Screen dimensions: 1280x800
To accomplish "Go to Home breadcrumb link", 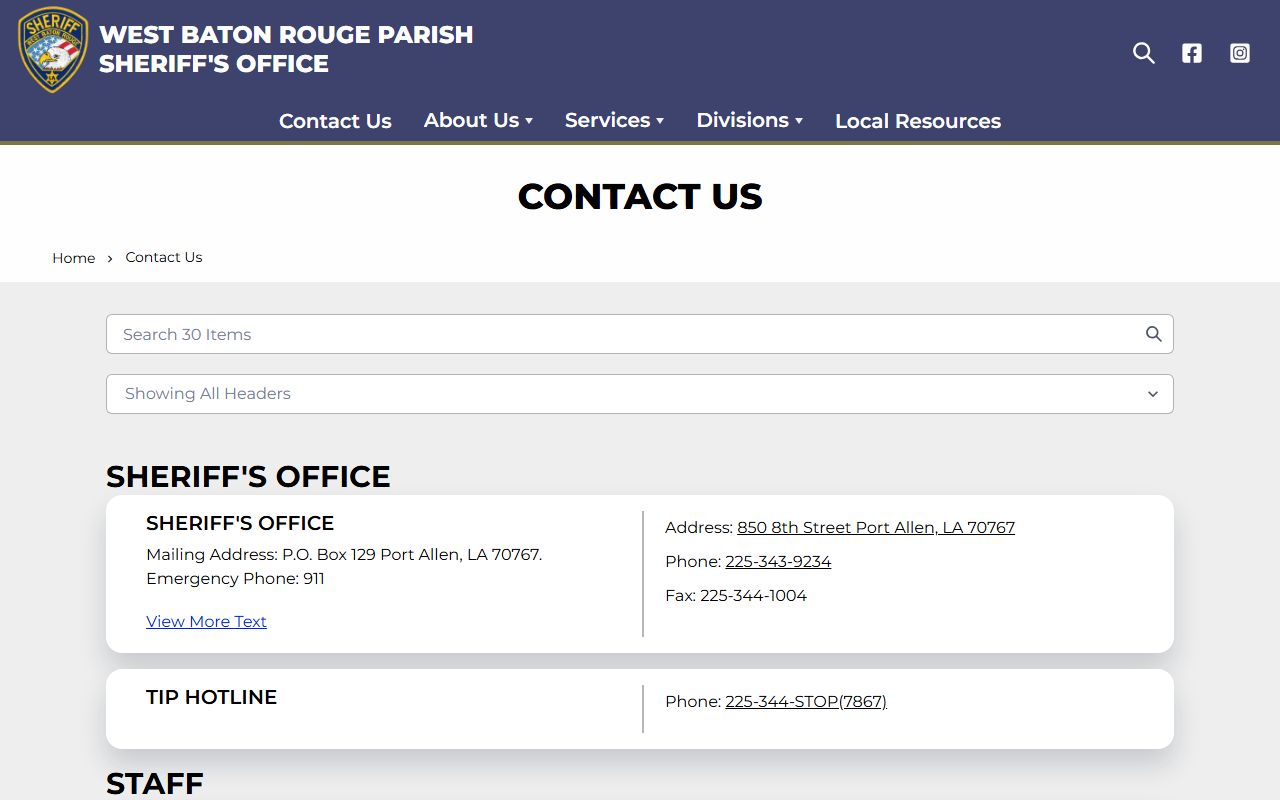I will click(74, 258).
